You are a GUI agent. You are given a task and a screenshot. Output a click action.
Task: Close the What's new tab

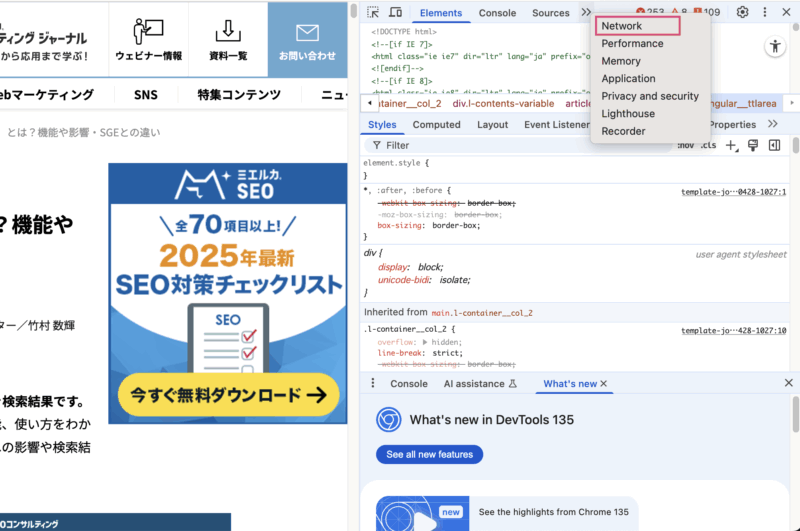coord(604,384)
